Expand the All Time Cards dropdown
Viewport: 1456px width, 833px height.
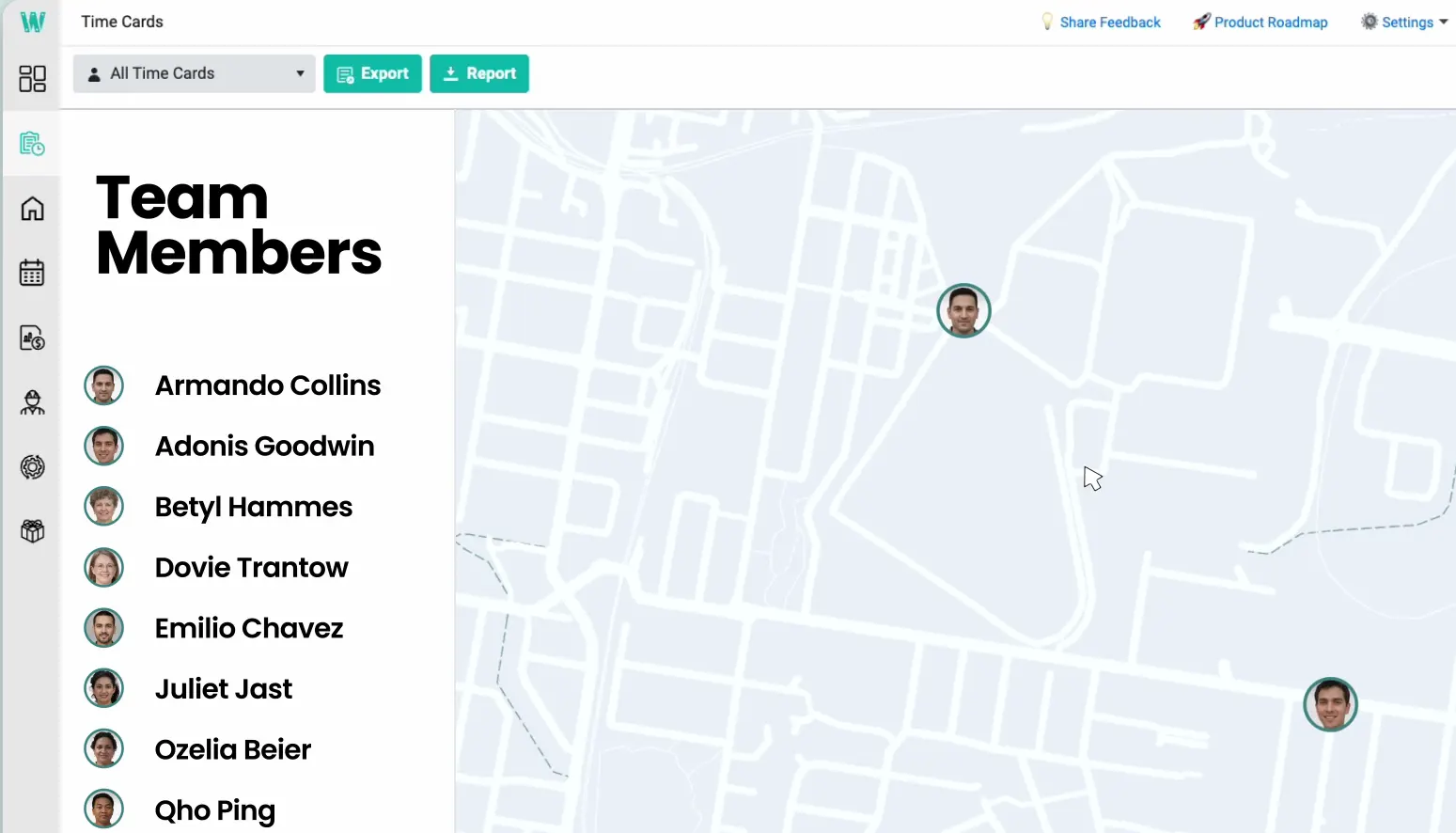point(194,73)
